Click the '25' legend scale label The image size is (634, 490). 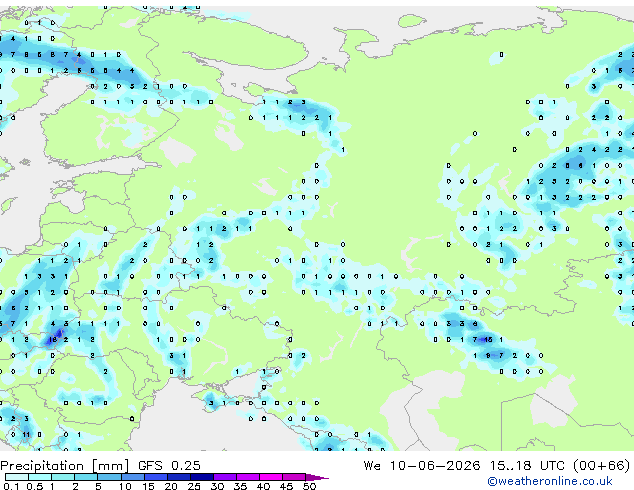[194, 486]
